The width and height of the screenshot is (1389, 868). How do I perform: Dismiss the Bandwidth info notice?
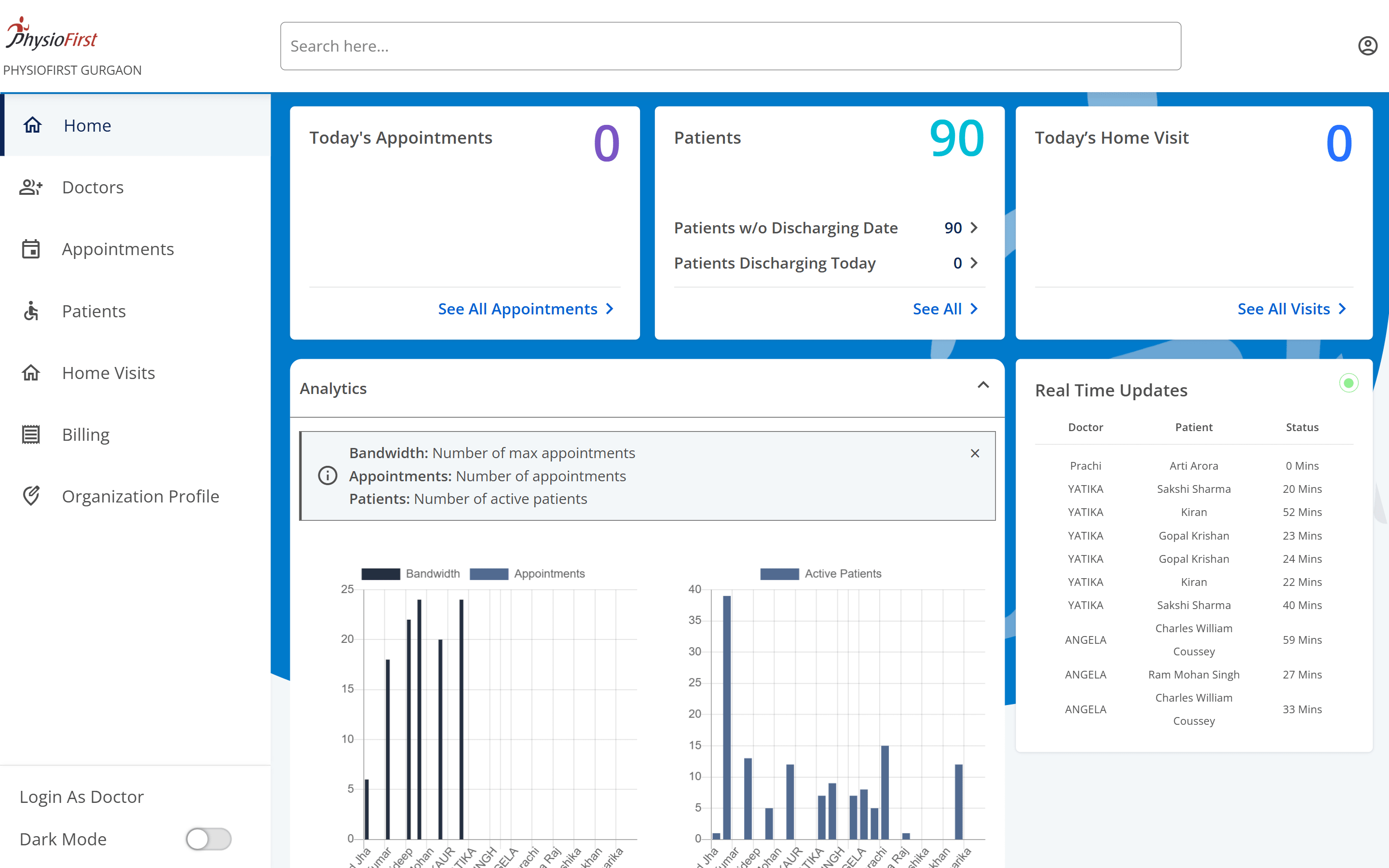coord(975,453)
